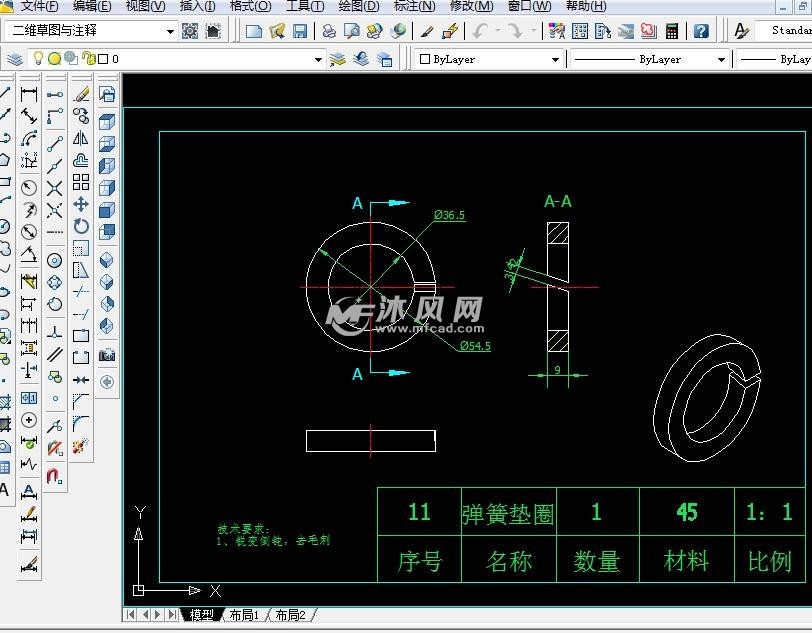The height and width of the screenshot is (633, 812).
Task: Click the blue Help question mark icon
Action: tap(701, 31)
